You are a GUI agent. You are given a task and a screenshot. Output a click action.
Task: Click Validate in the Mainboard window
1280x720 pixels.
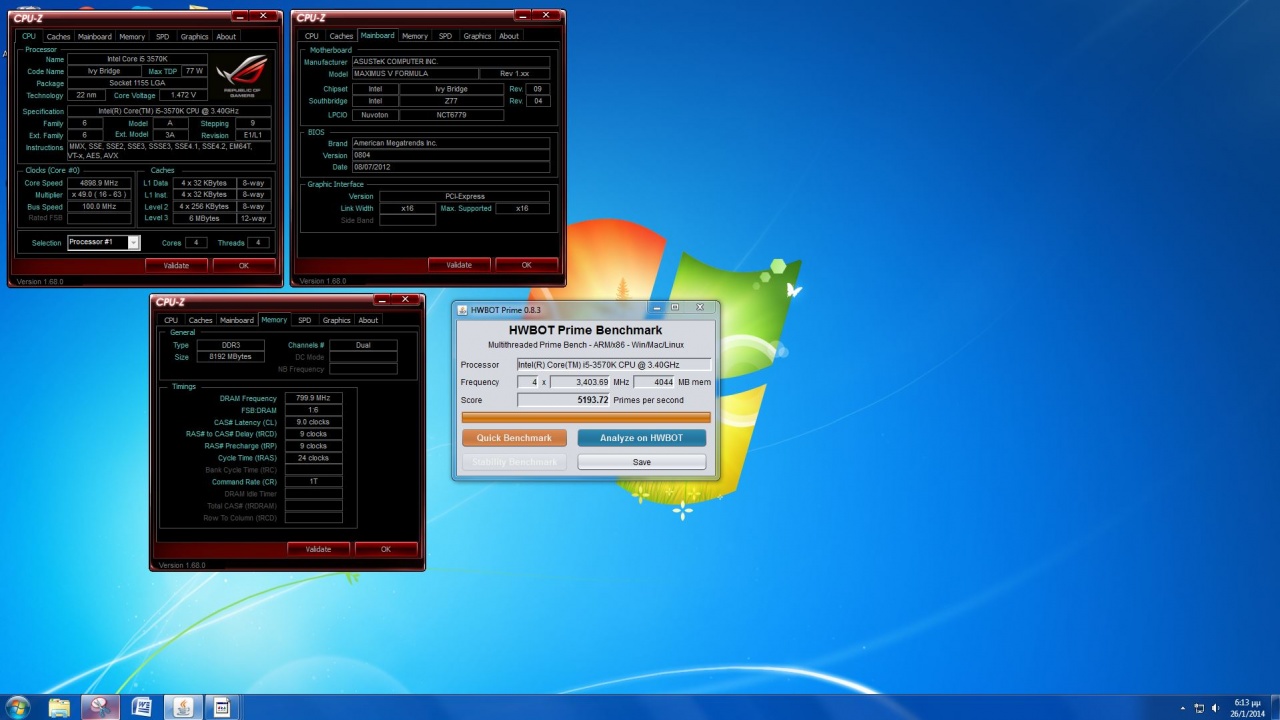pos(459,265)
